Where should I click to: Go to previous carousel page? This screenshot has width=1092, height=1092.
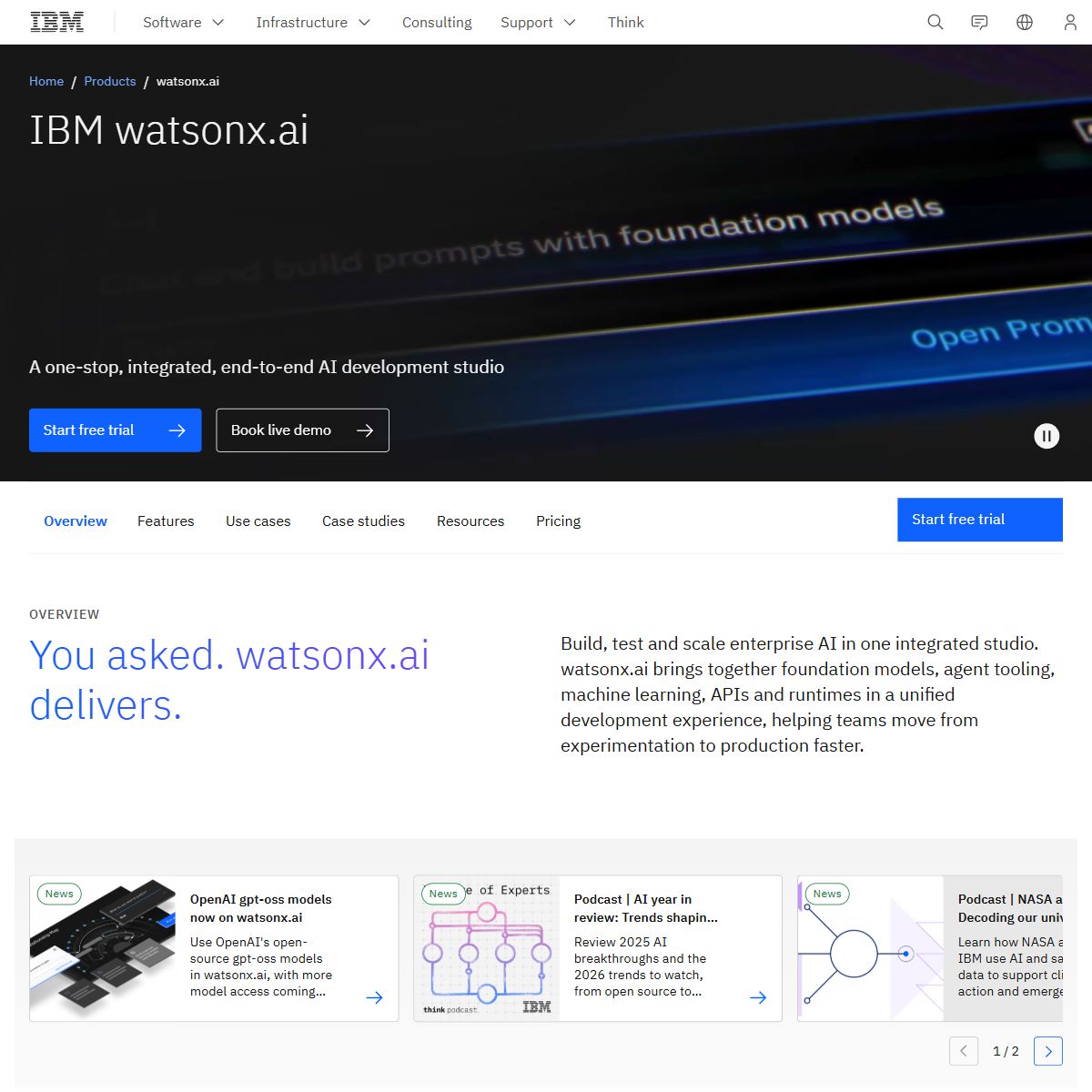(964, 1051)
